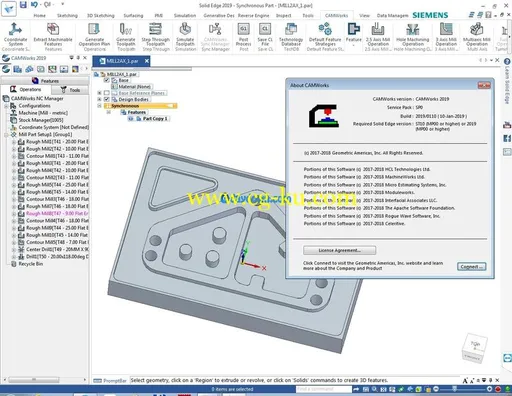Expand the Center Drill1 T49 operation
This screenshot has height=396, width=512.
point(14,250)
